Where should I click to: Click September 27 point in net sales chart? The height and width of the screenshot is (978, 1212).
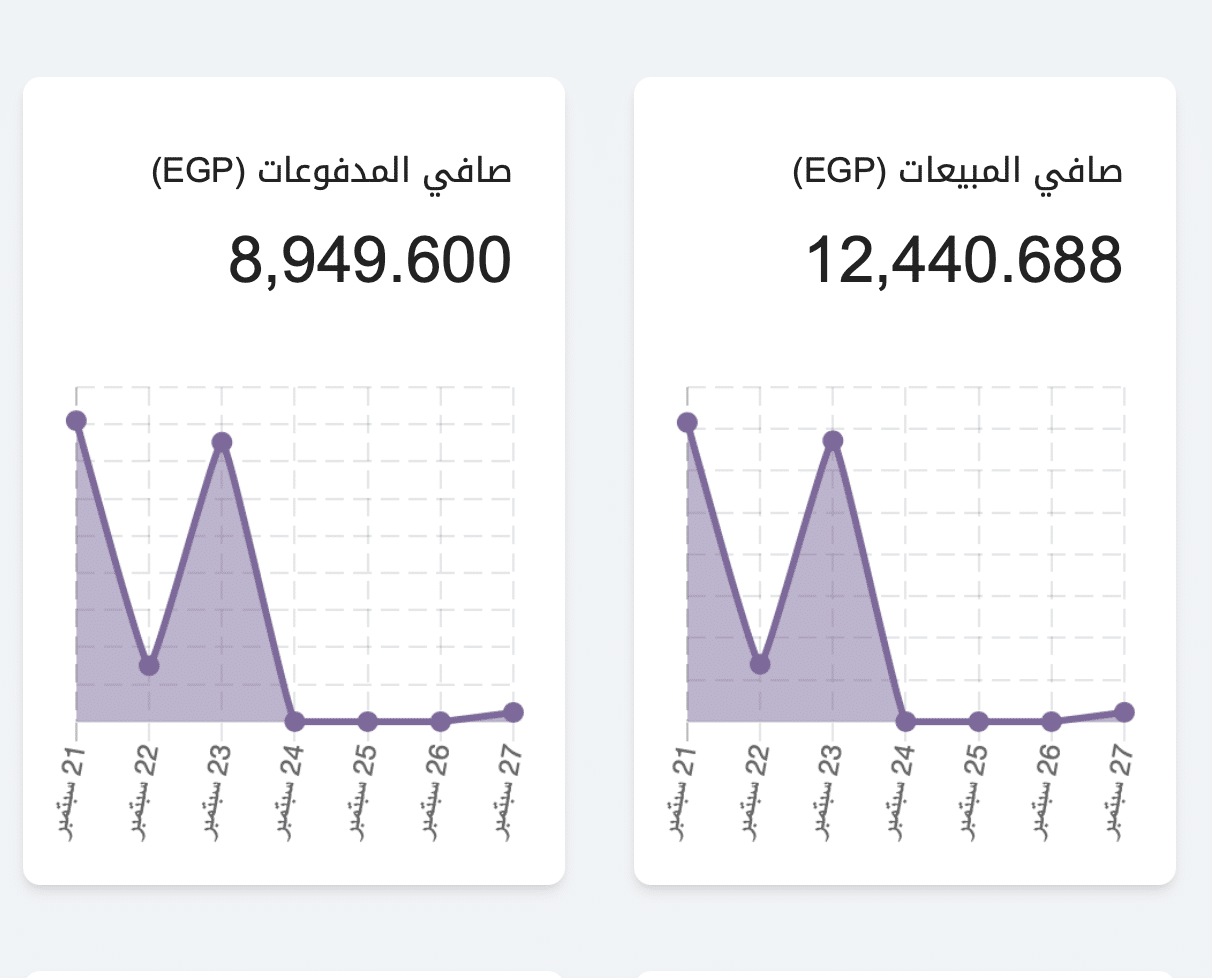[x=1124, y=712]
